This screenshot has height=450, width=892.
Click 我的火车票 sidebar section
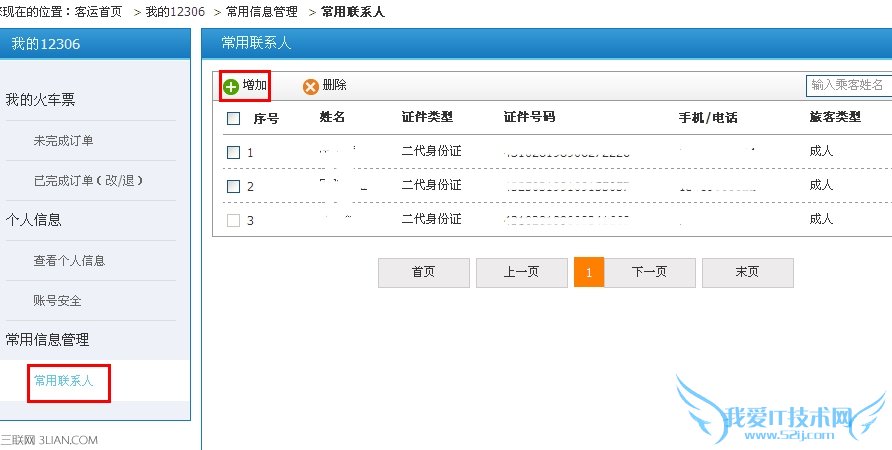click(40, 100)
